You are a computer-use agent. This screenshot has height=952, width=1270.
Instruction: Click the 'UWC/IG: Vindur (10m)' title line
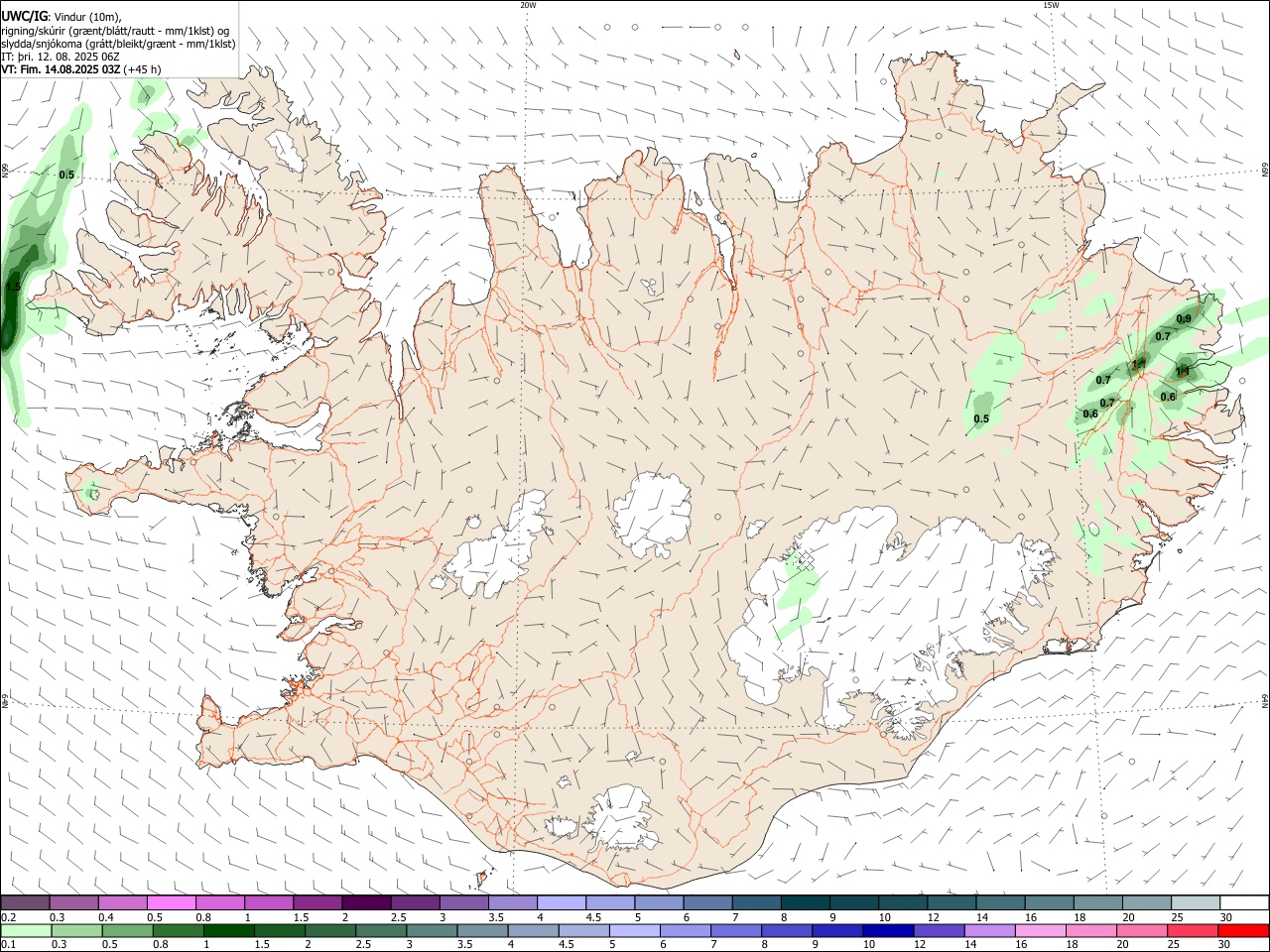coord(62,16)
